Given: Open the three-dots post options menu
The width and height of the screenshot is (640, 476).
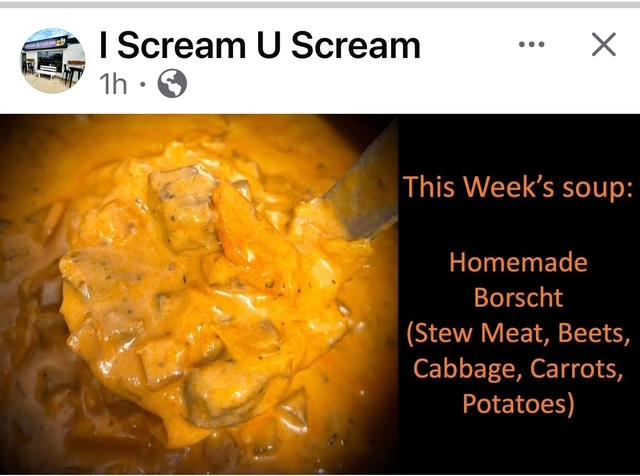Looking at the screenshot, I should pos(531,44).
